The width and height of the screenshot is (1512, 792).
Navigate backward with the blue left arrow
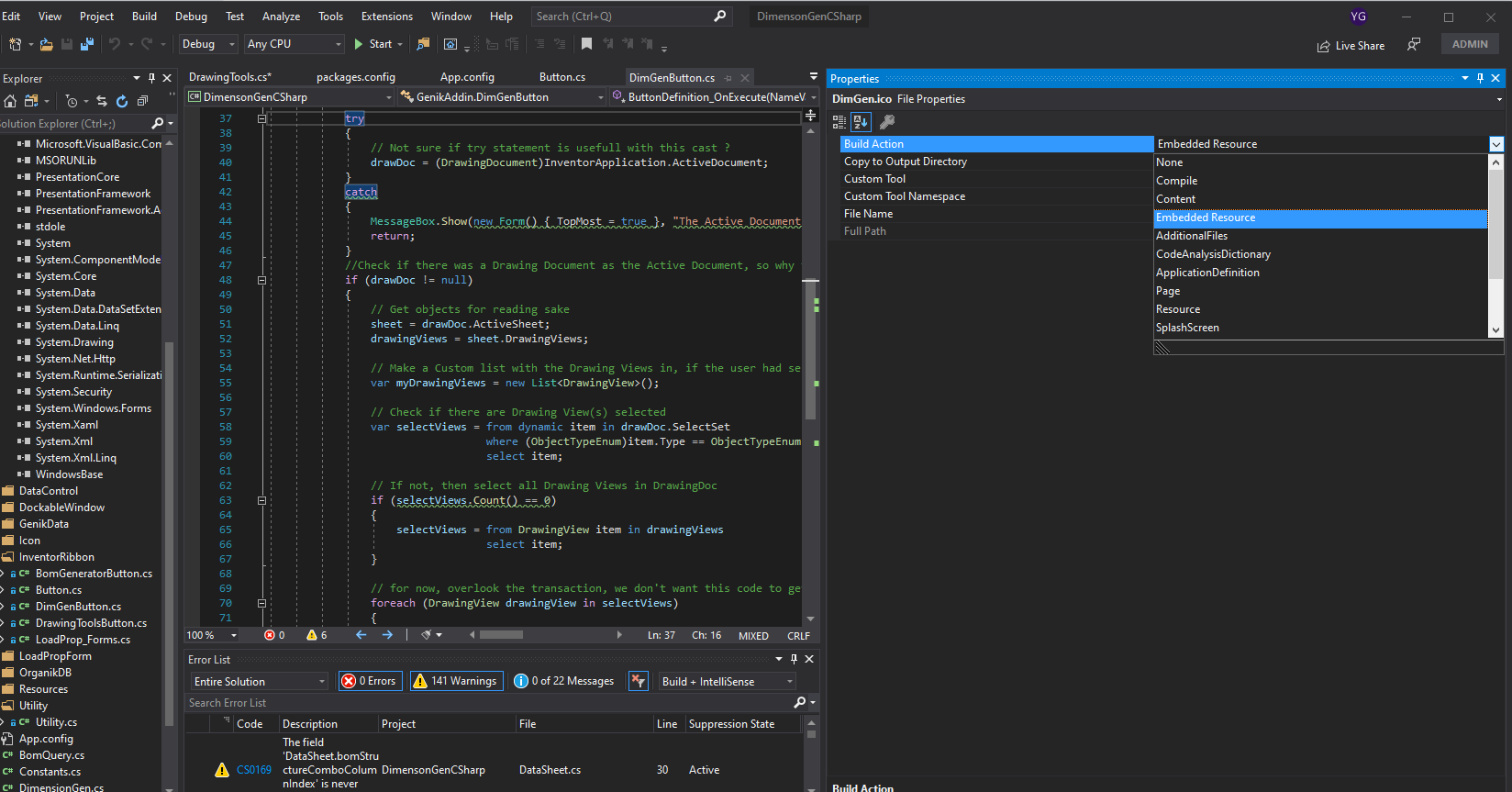[x=361, y=635]
